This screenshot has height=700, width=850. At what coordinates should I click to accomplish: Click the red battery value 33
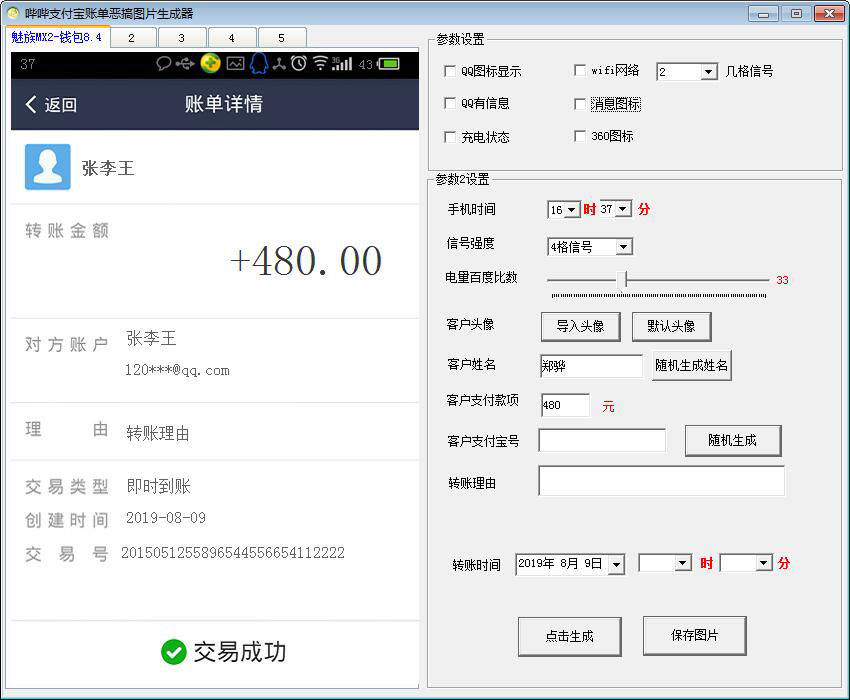click(x=782, y=280)
